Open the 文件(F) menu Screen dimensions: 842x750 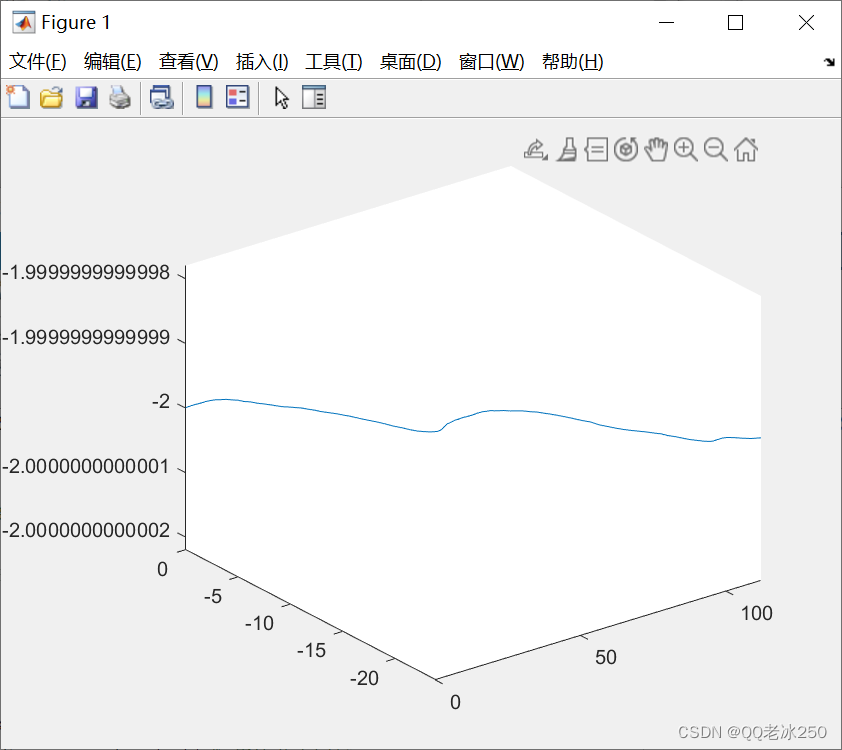tap(38, 62)
